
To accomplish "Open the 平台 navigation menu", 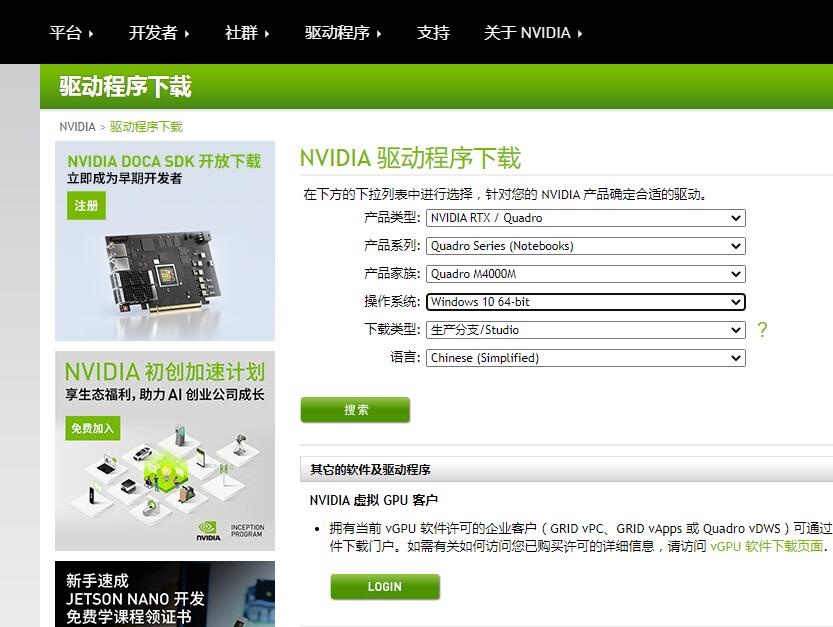I will 71,33.
